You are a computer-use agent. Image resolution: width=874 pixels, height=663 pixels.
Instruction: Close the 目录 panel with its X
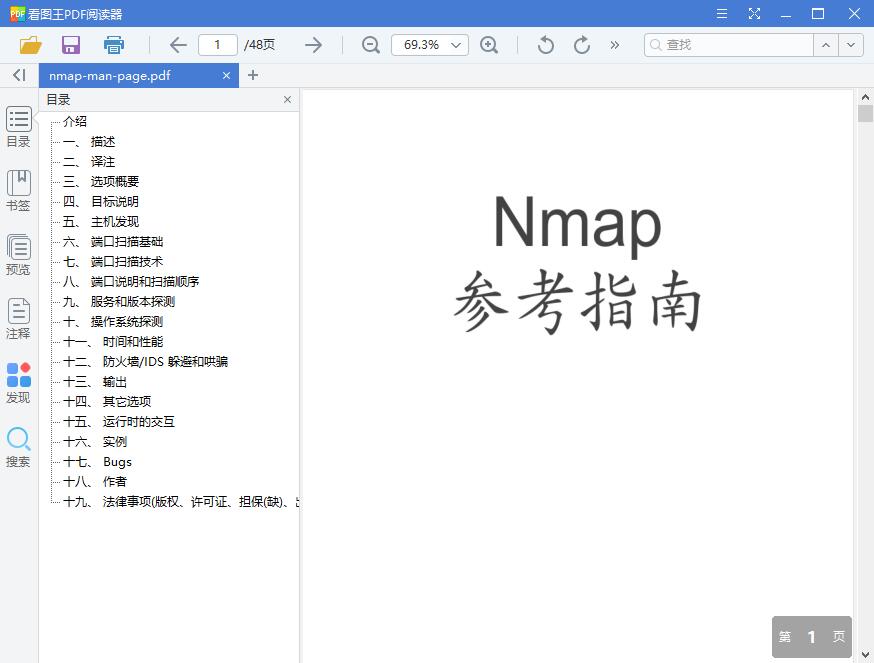[x=287, y=99]
